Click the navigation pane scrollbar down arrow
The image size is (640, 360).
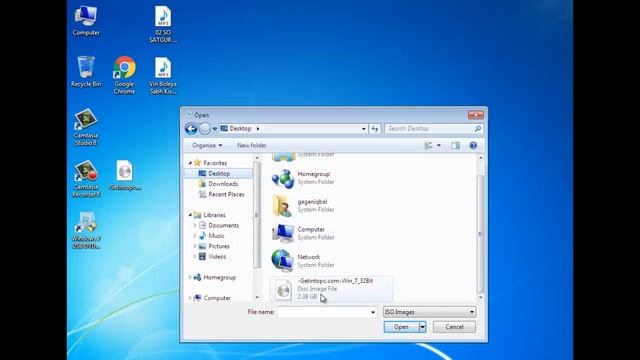pyautogui.click(x=257, y=298)
